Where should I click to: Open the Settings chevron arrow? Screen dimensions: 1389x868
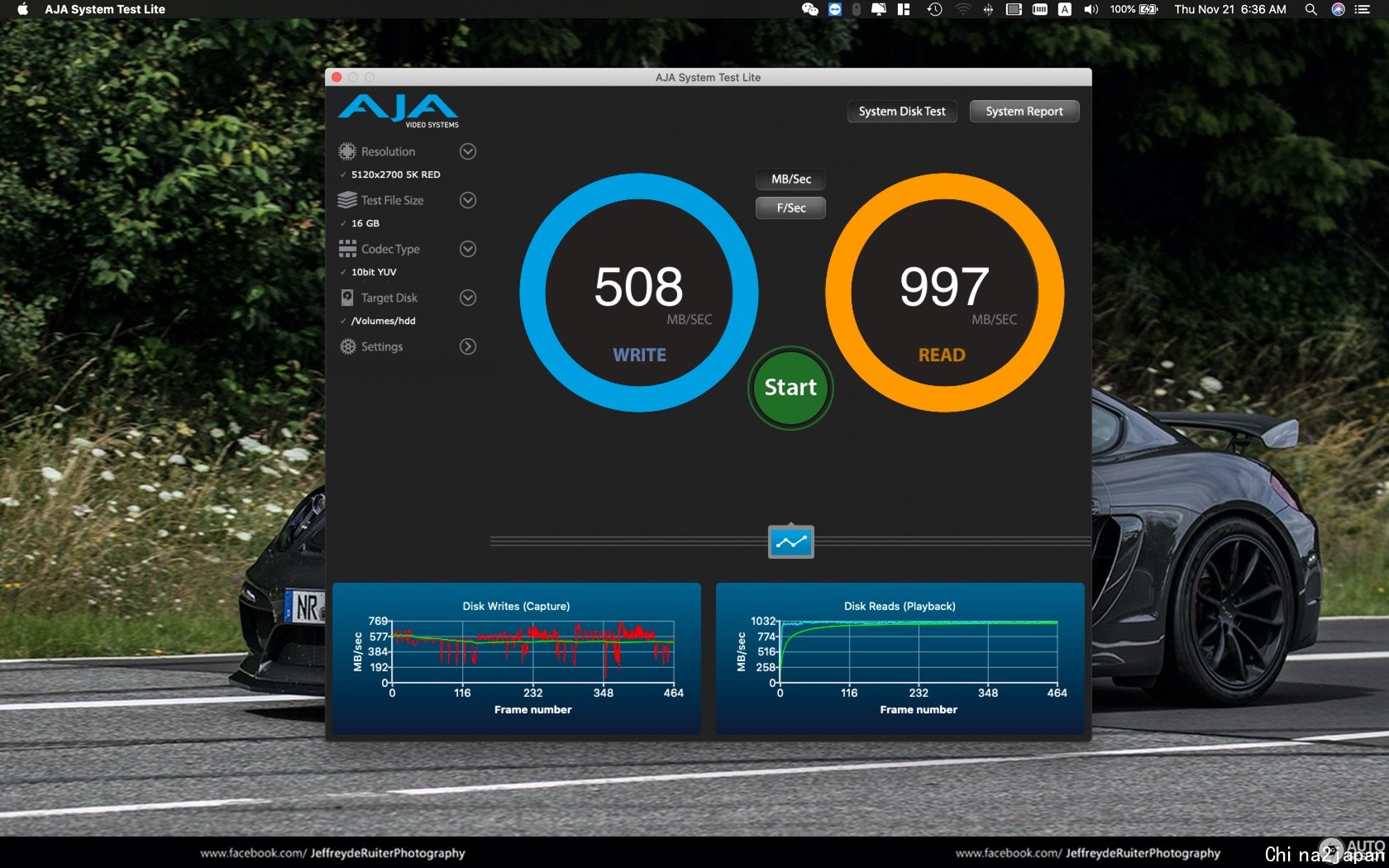[x=468, y=346]
